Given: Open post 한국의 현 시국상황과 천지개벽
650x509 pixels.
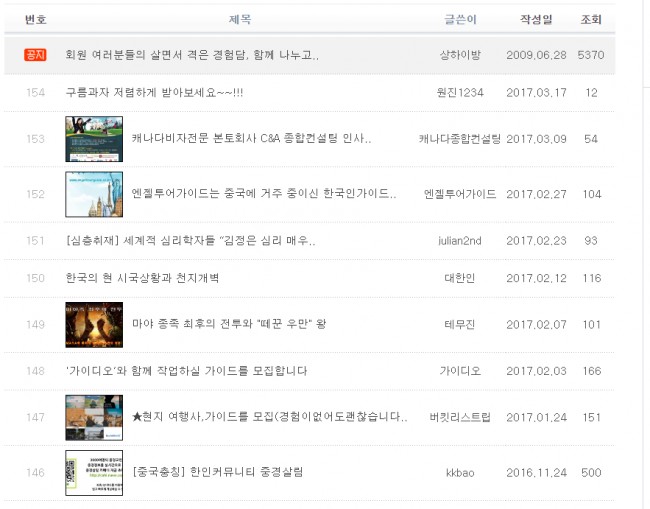Looking at the screenshot, I should tap(142, 278).
